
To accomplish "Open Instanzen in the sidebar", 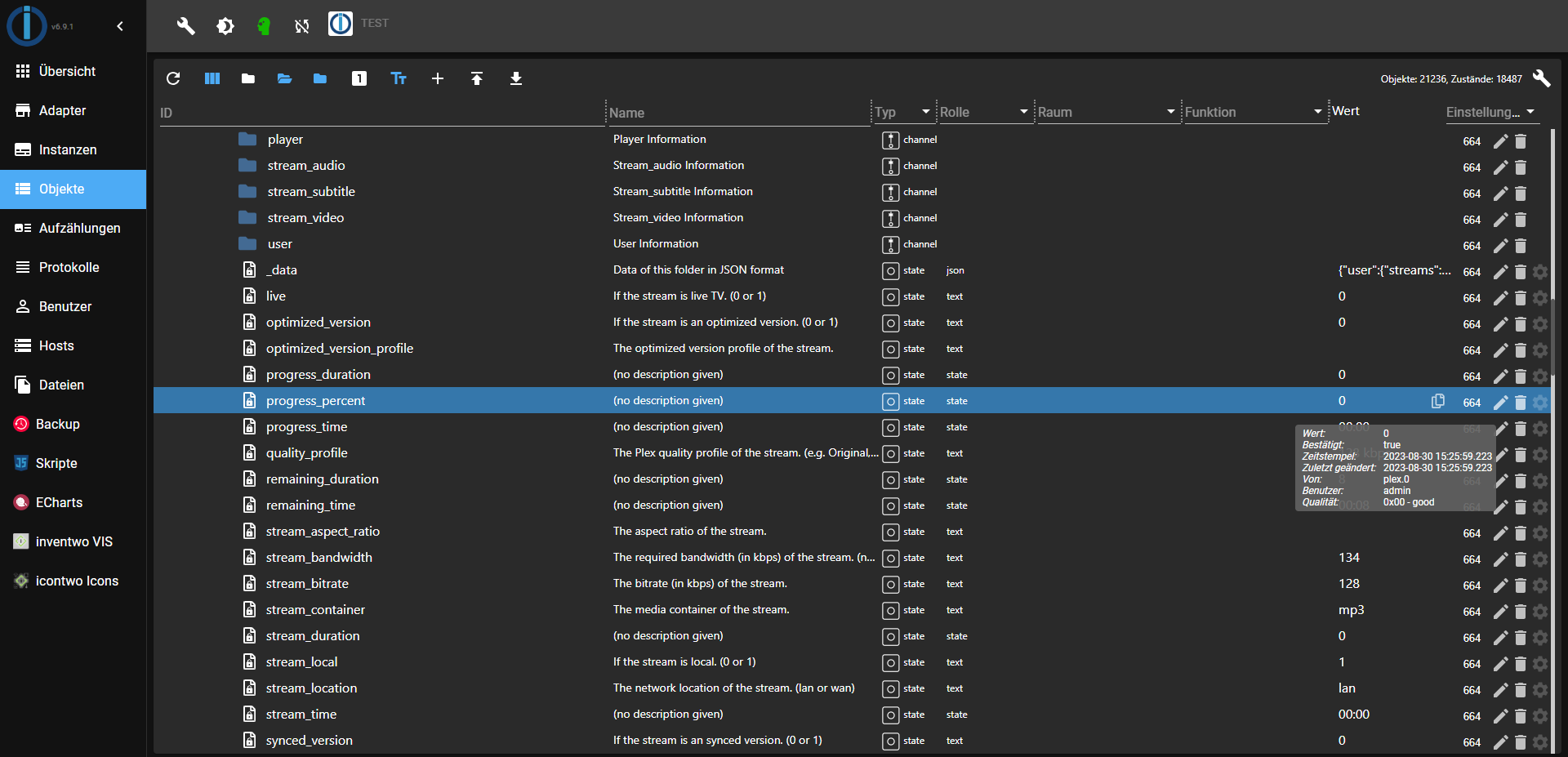I will (73, 149).
